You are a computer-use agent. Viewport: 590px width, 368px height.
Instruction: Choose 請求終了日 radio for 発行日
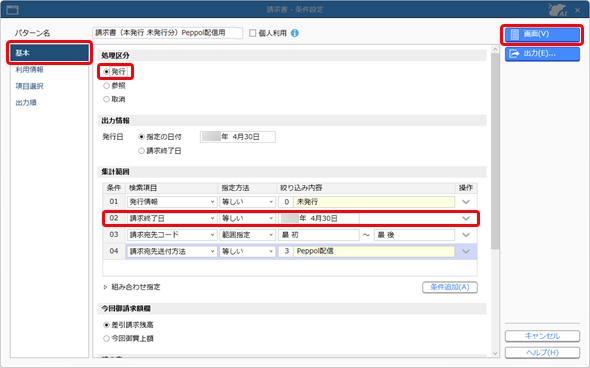(141, 151)
